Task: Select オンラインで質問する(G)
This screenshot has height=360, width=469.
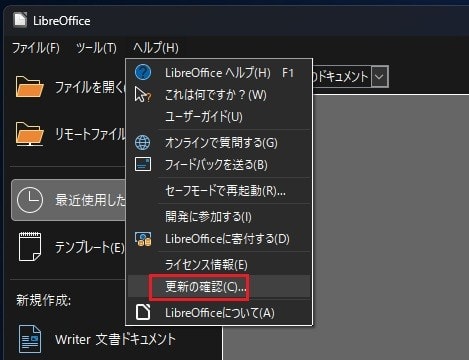Action: 219,143
